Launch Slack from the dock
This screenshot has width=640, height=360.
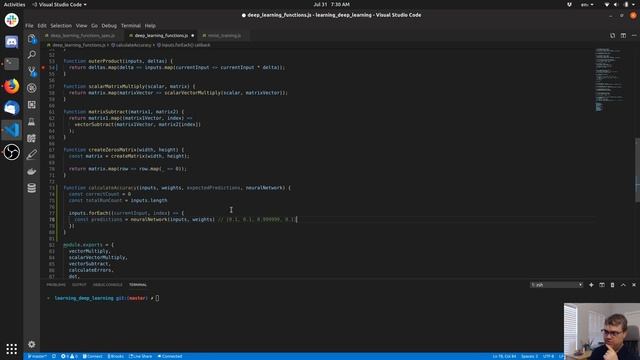(x=11, y=20)
